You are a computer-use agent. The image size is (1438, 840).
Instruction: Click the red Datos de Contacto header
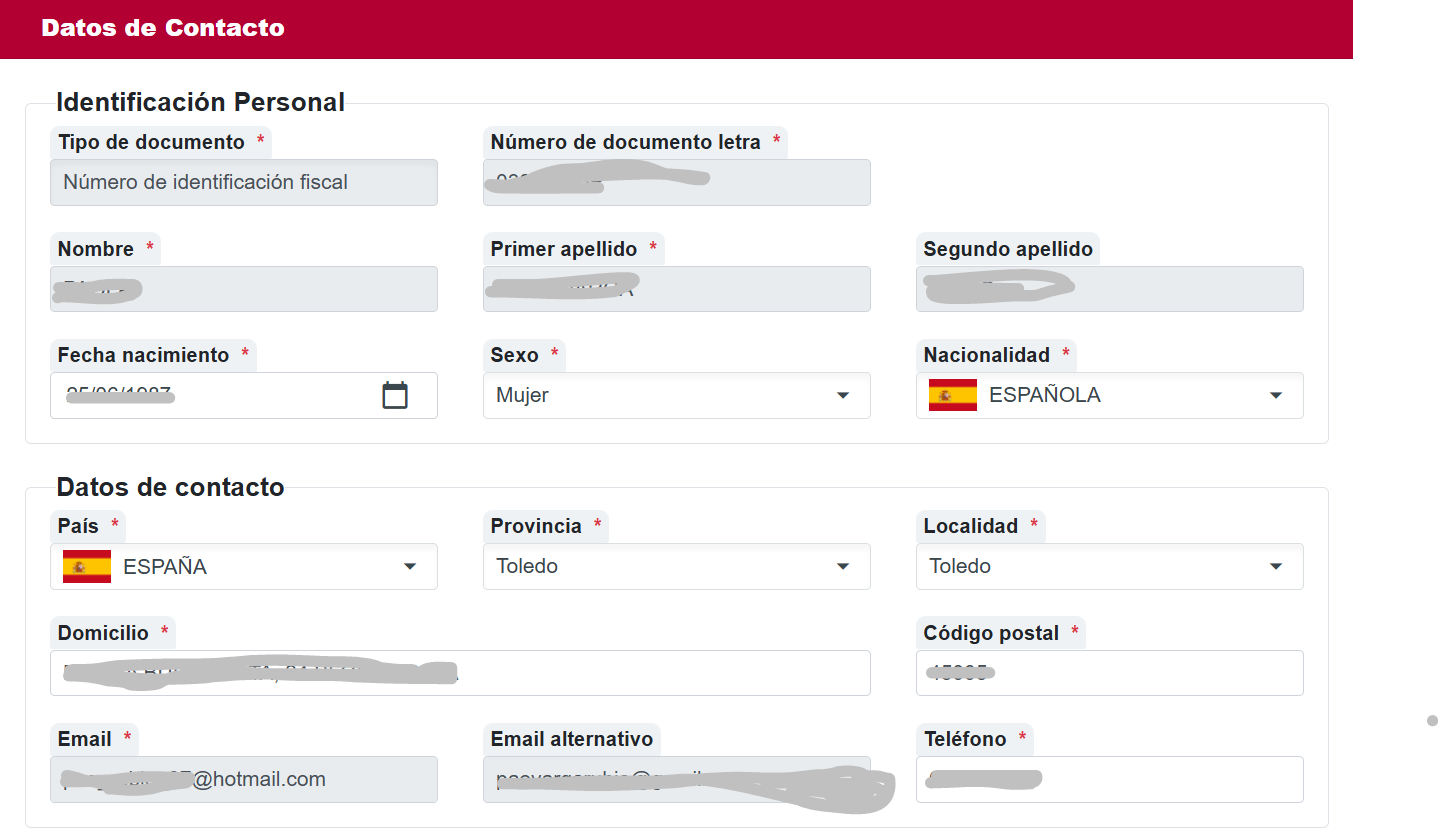[x=676, y=29]
